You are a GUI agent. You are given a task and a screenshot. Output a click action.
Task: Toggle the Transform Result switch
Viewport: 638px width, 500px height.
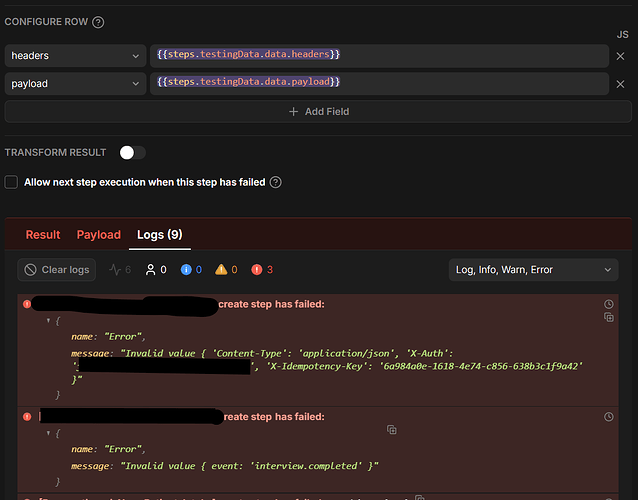(132, 153)
